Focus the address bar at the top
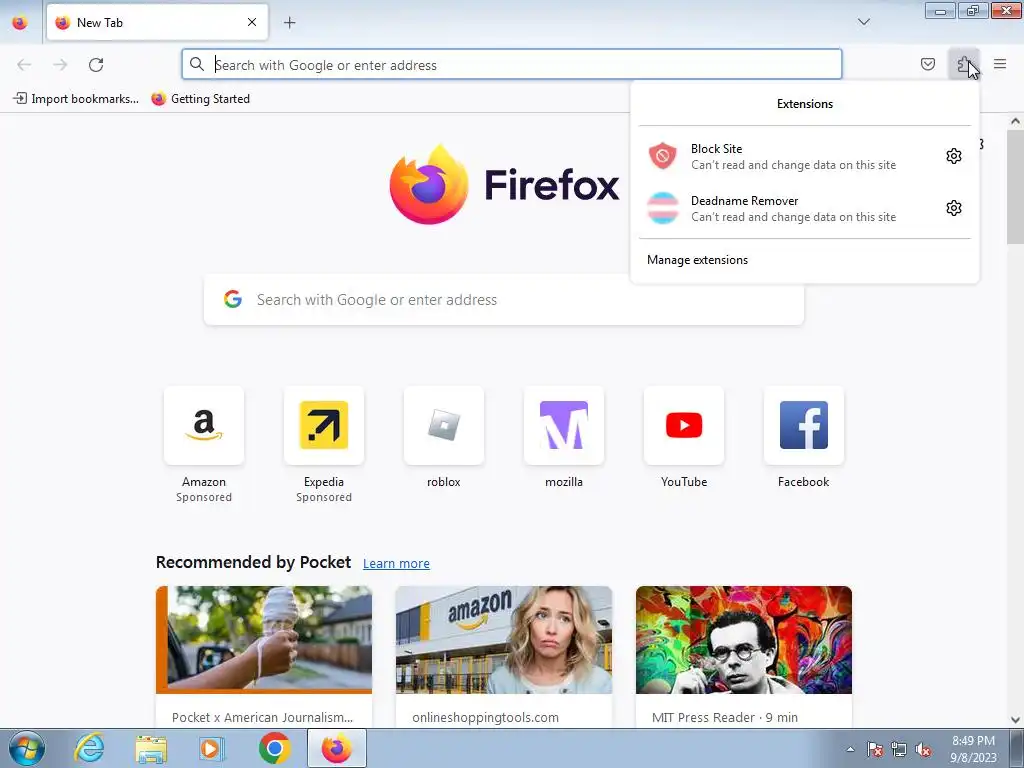This screenshot has width=1024, height=768. click(511, 65)
